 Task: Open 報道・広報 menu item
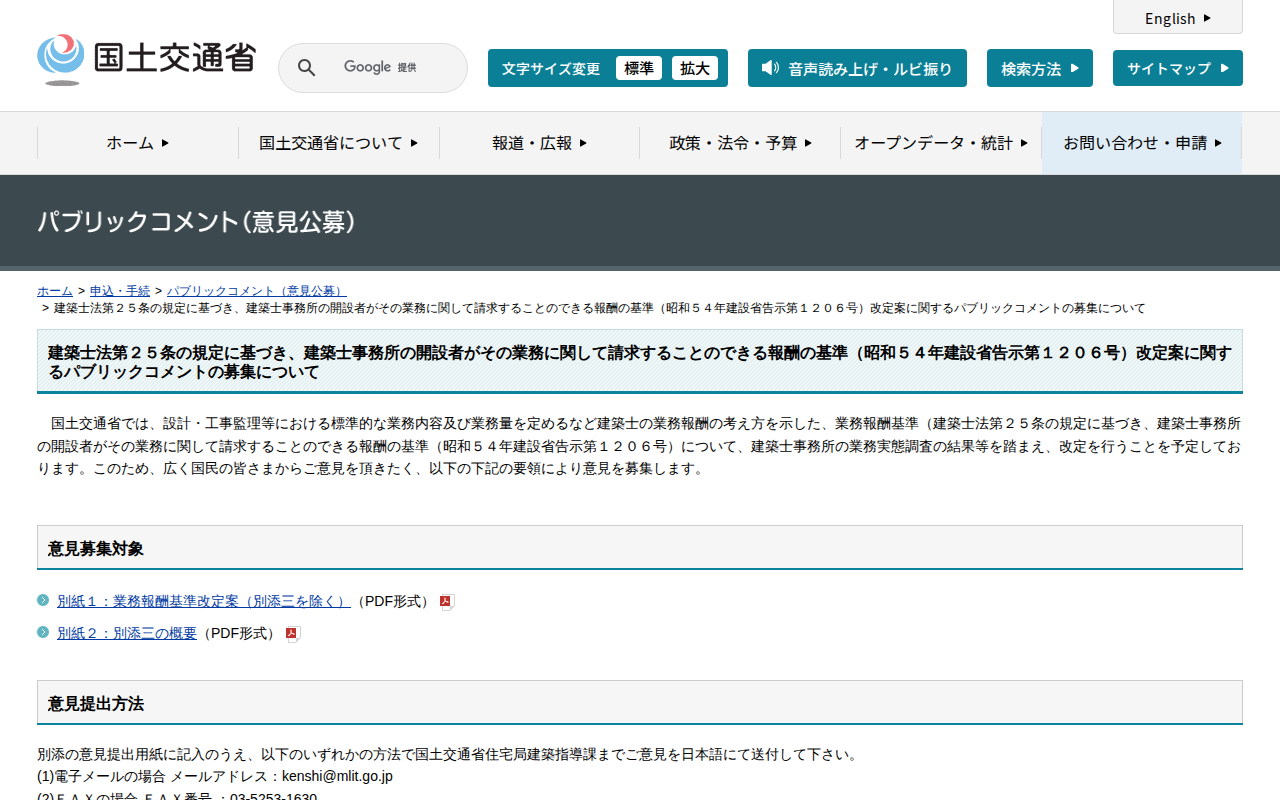pos(539,143)
